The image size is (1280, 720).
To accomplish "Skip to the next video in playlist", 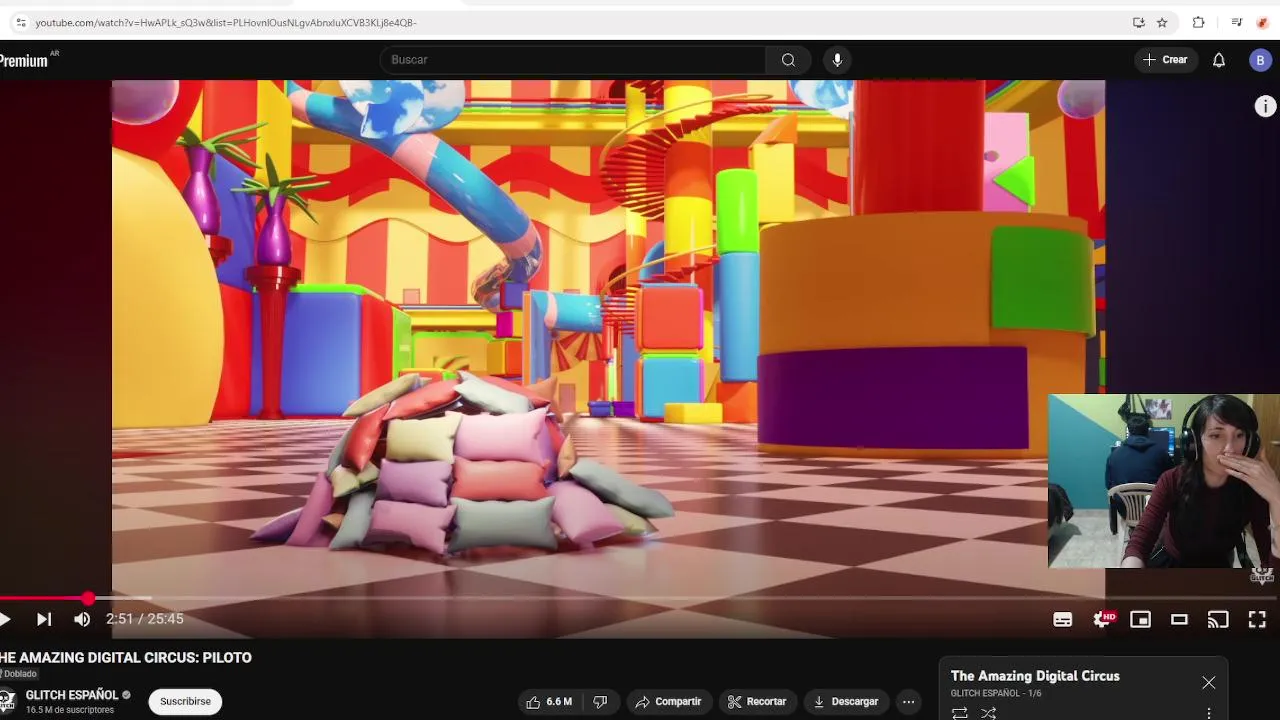I will point(44,619).
